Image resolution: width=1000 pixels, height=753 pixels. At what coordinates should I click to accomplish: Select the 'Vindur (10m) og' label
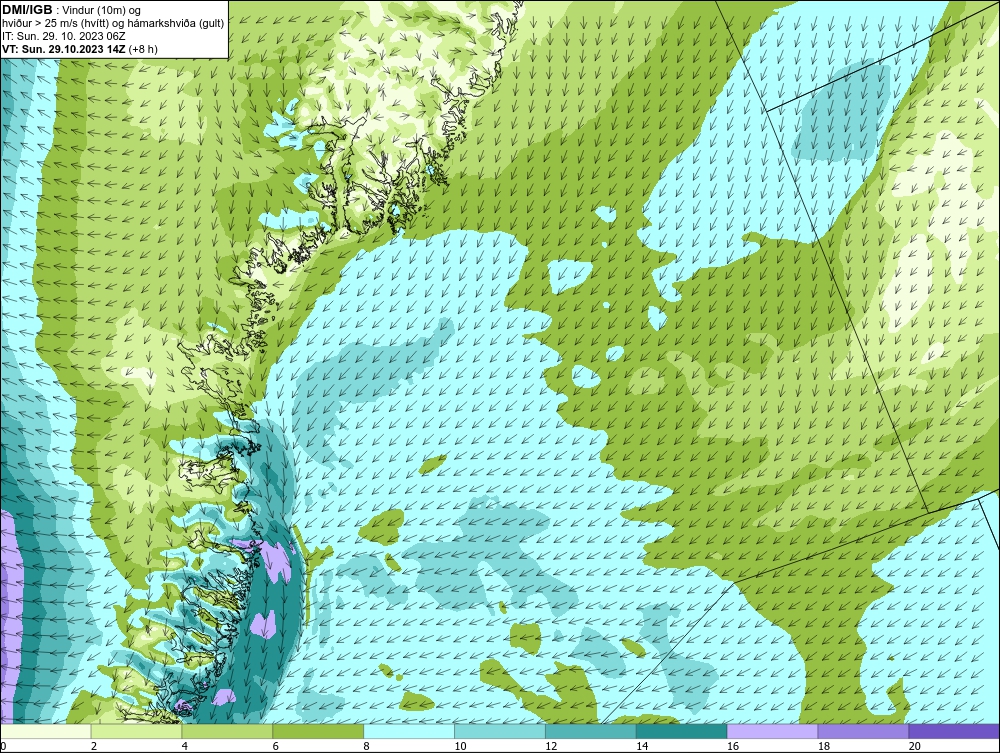coord(103,10)
